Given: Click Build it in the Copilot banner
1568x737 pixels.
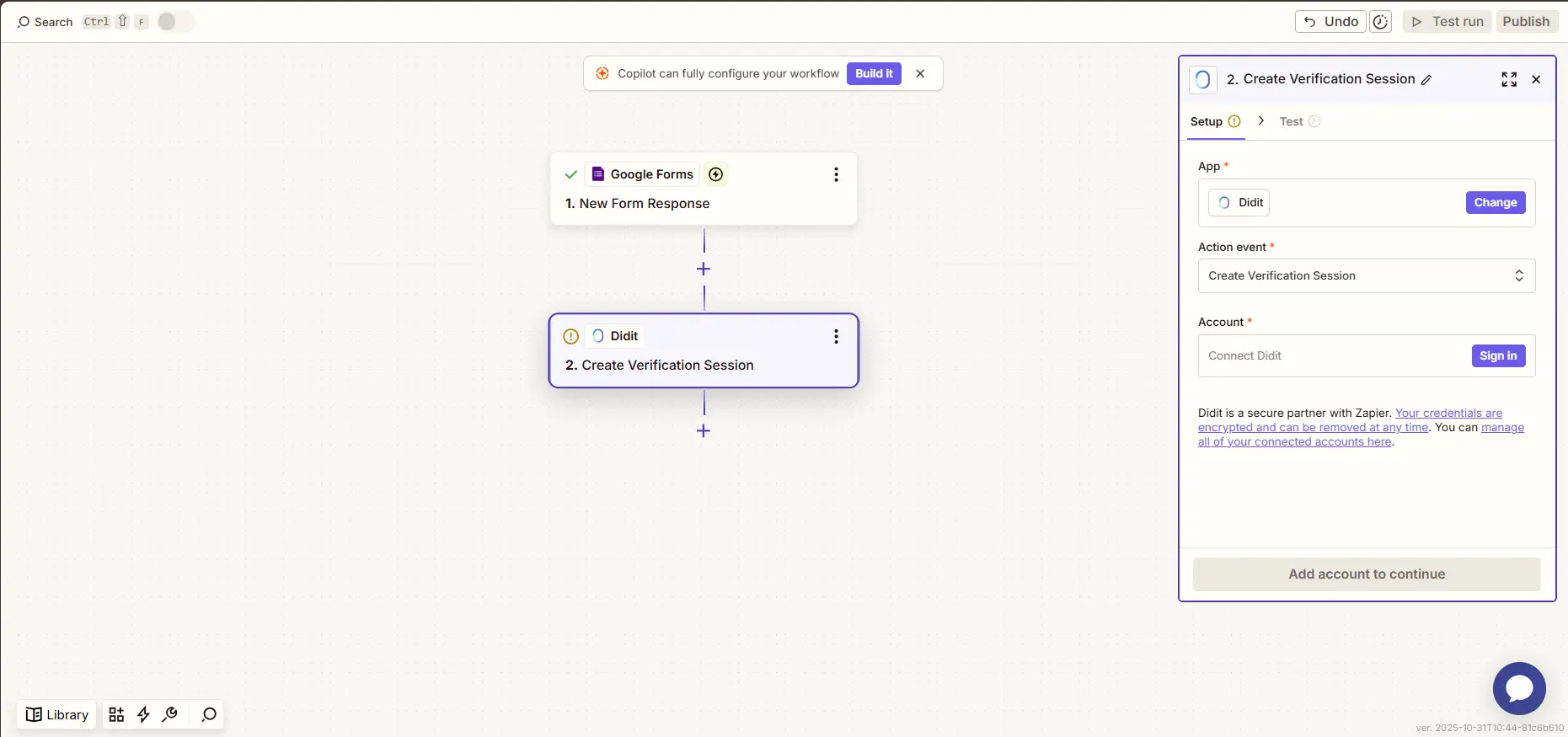Looking at the screenshot, I should (874, 73).
